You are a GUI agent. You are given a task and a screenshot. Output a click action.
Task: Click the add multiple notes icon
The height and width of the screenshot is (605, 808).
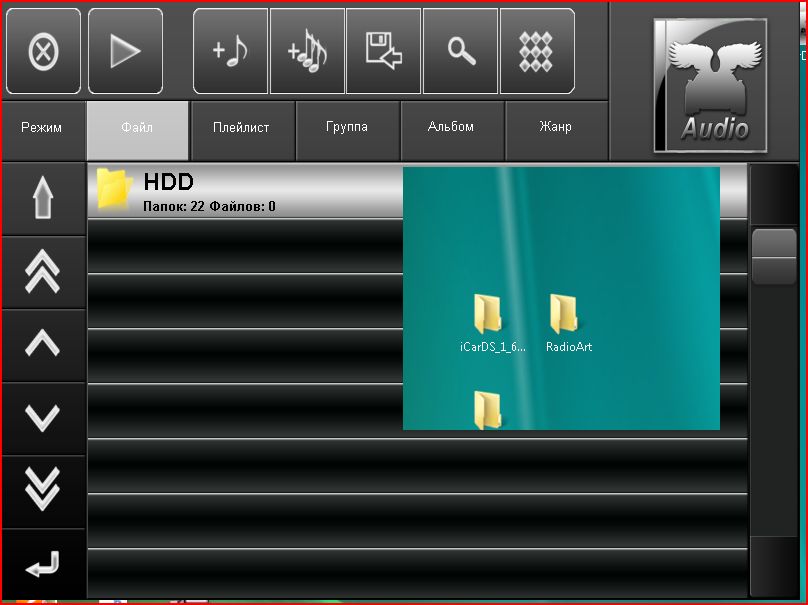point(307,51)
